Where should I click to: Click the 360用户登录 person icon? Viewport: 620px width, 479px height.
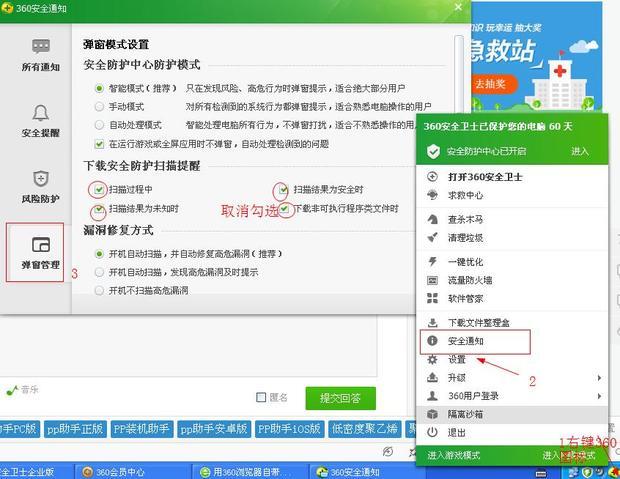(433, 396)
